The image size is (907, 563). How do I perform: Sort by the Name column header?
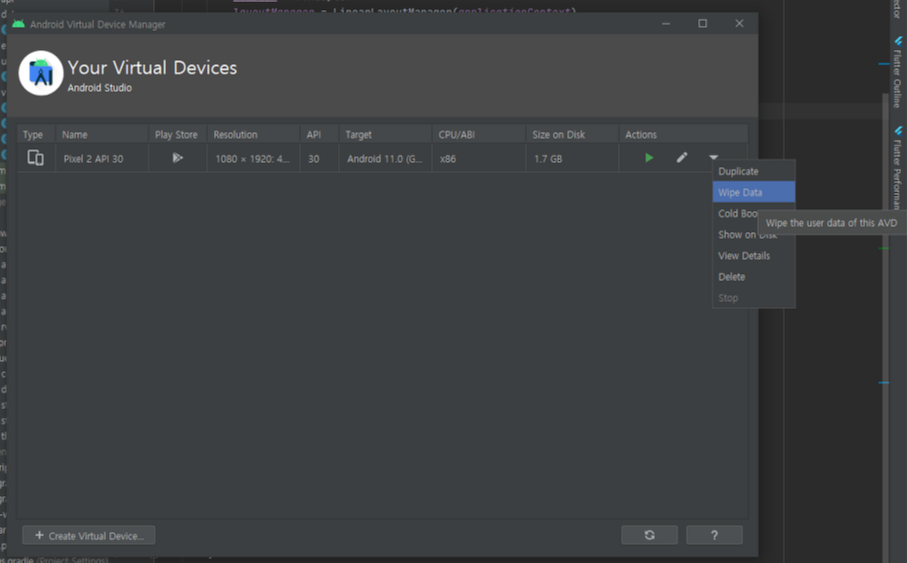click(x=101, y=134)
